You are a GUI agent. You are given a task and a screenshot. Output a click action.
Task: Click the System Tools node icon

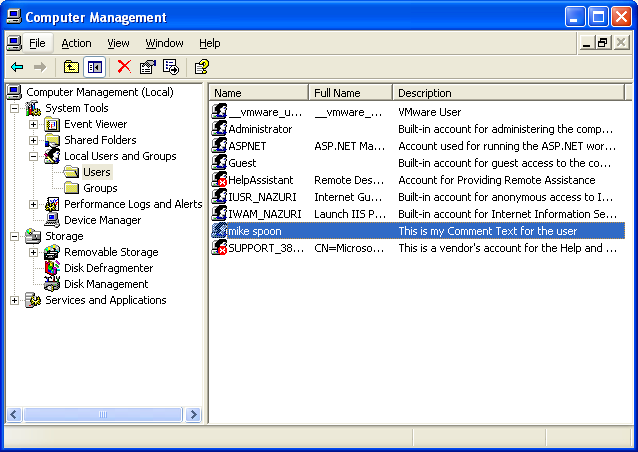[x=33, y=108]
